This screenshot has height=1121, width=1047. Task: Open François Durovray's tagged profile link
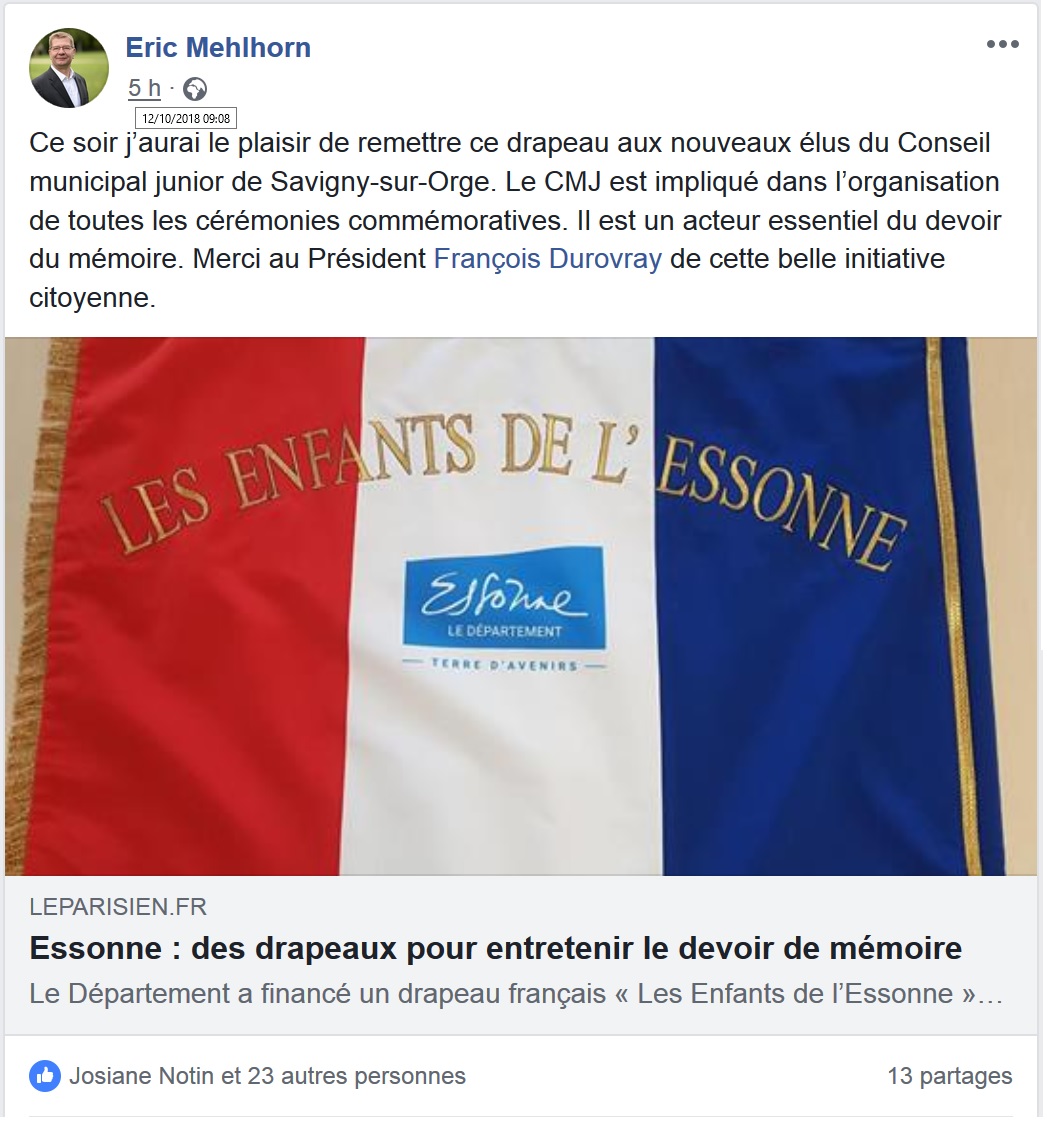548,258
